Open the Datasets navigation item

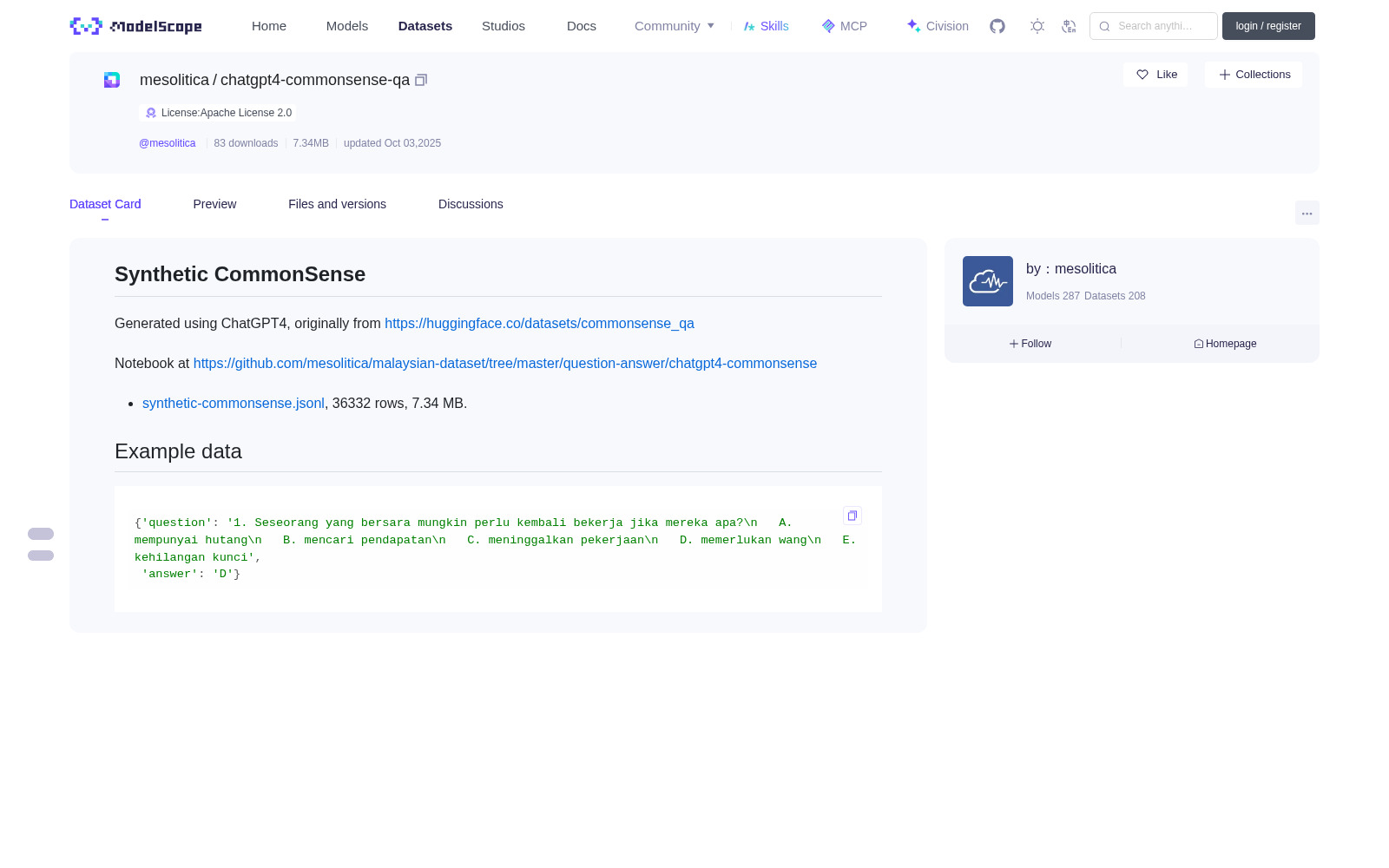425,26
